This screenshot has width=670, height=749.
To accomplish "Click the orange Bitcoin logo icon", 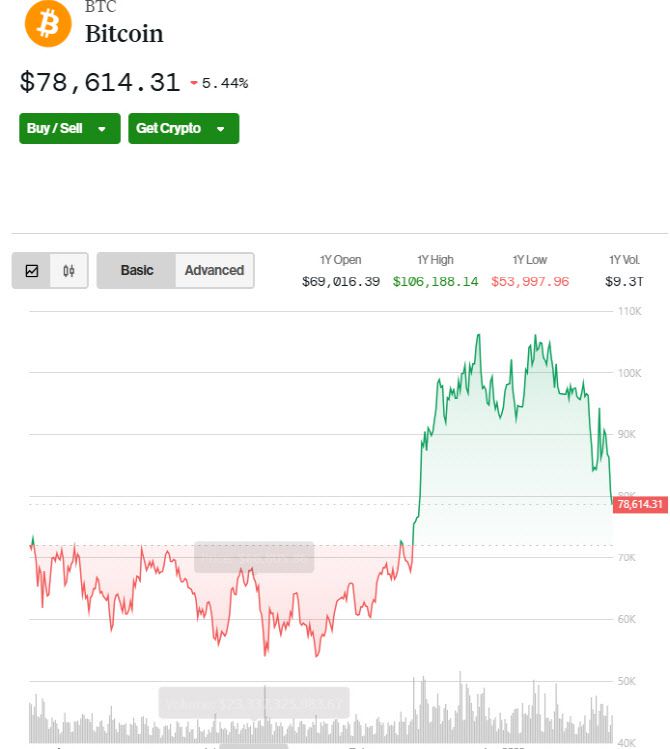I will tap(48, 24).
